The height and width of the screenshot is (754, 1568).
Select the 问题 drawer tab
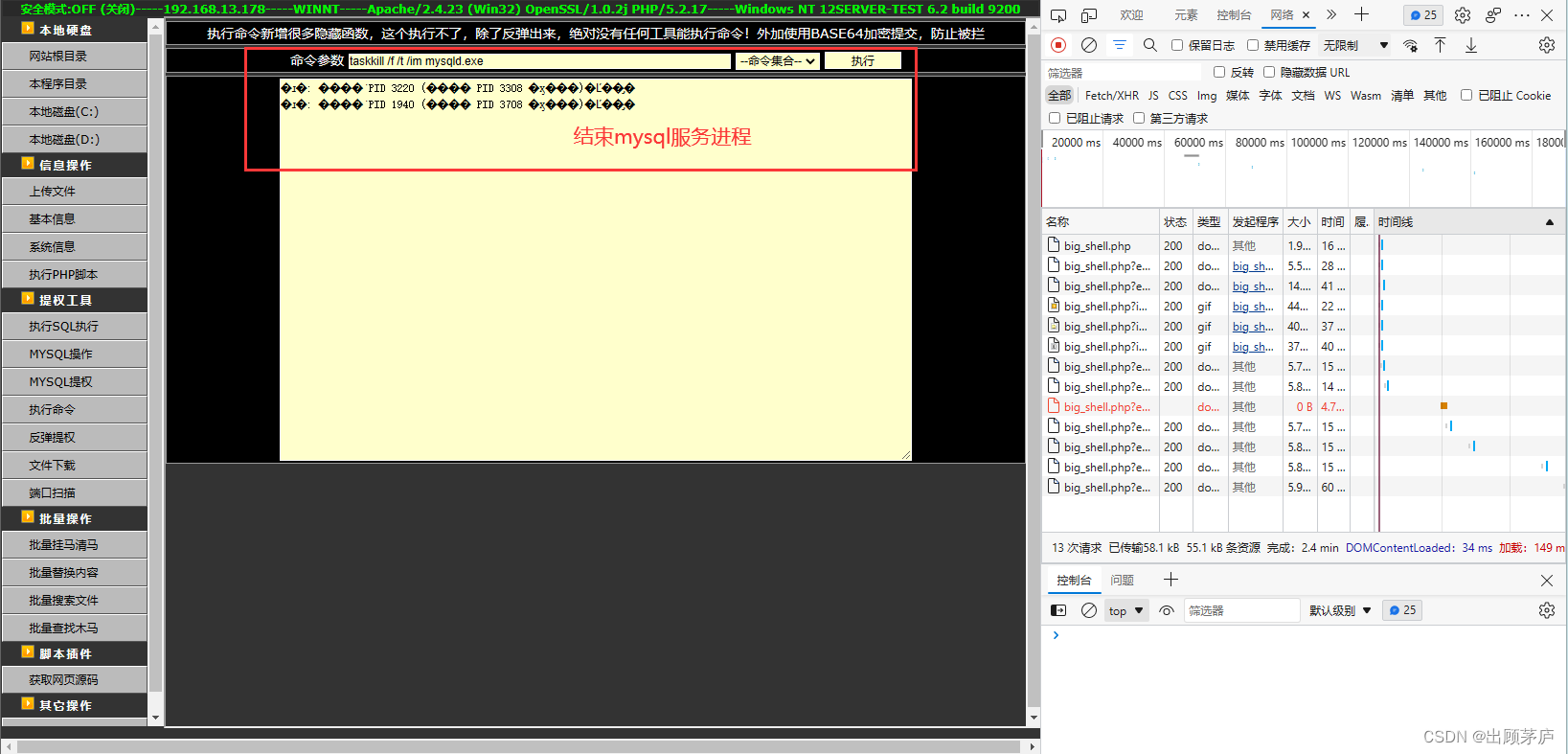(1122, 581)
